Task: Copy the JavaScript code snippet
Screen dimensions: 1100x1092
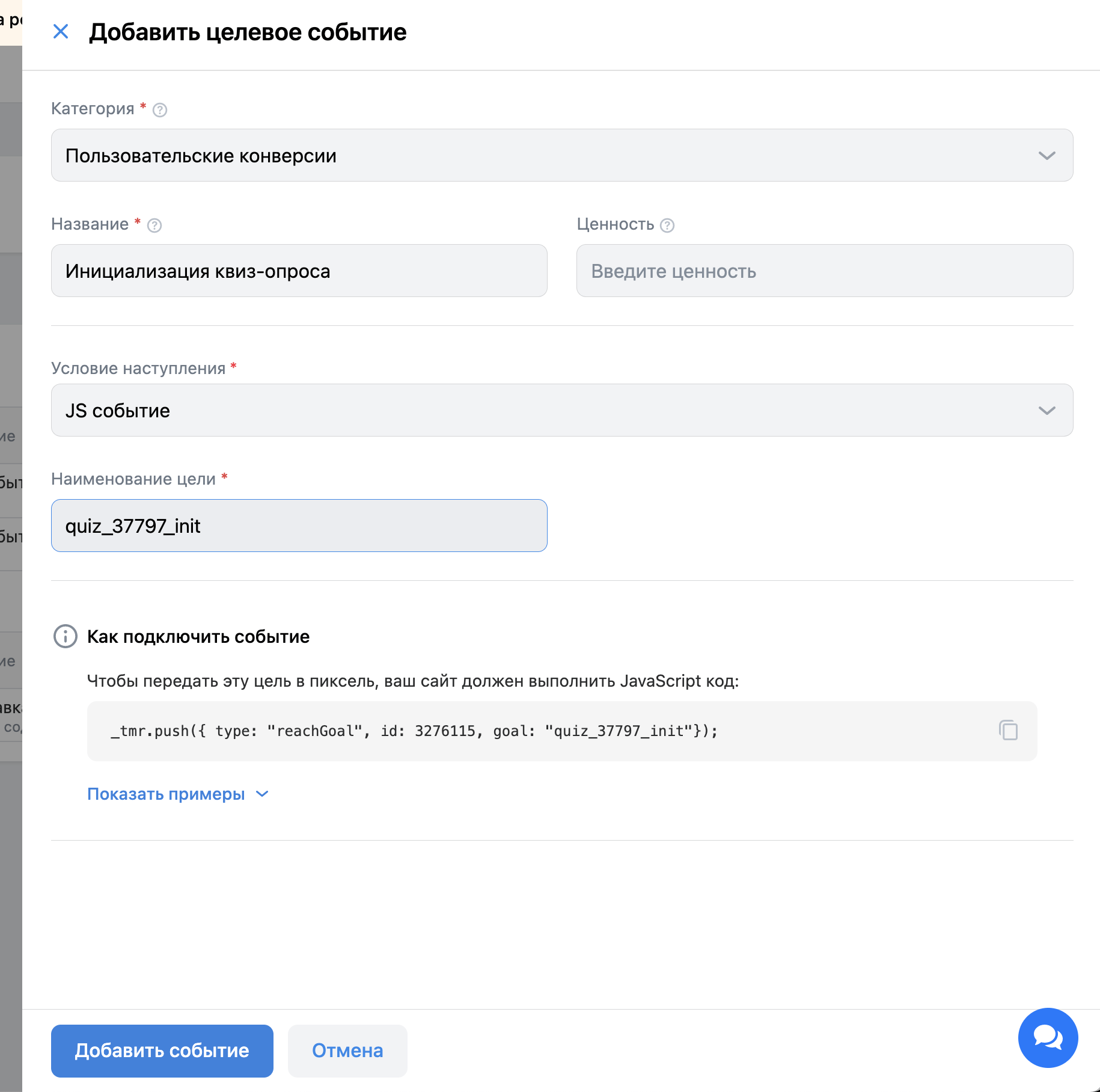Action: tap(1008, 730)
